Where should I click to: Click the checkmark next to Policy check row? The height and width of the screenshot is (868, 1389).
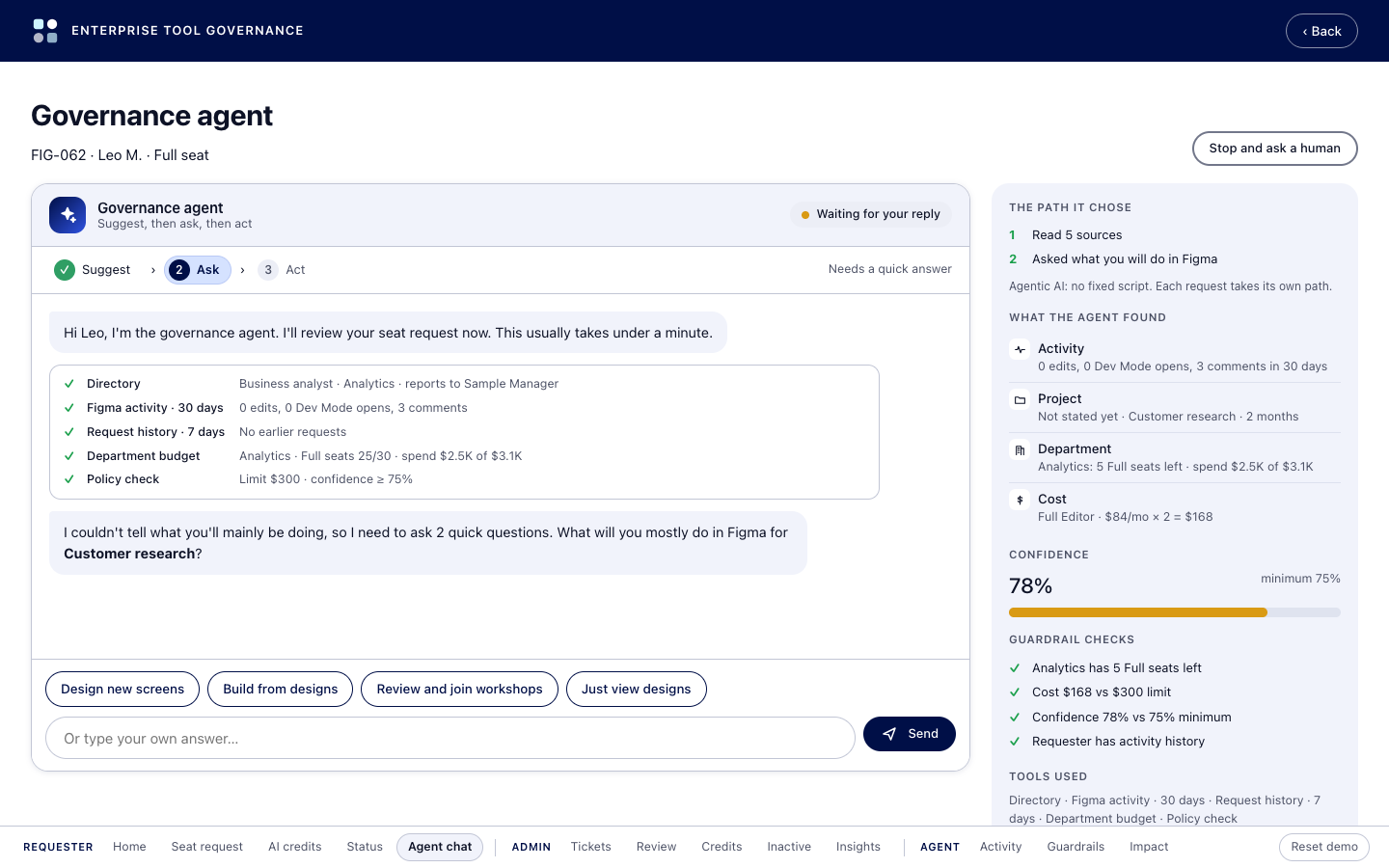click(x=69, y=479)
